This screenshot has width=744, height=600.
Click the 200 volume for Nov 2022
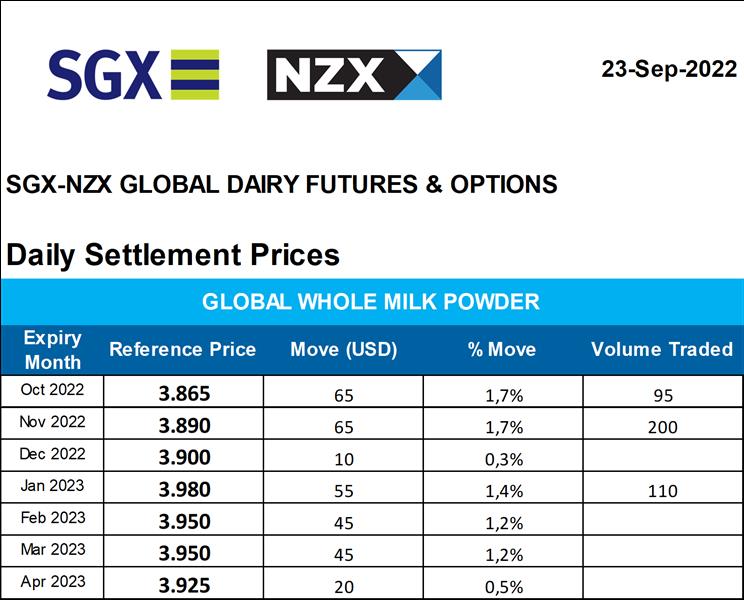tap(662, 427)
